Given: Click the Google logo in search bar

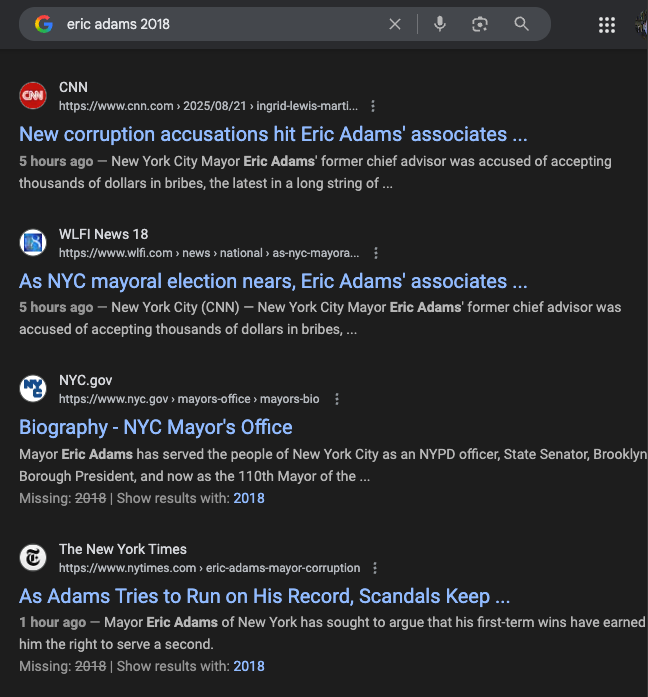Looking at the screenshot, I should (x=43, y=24).
